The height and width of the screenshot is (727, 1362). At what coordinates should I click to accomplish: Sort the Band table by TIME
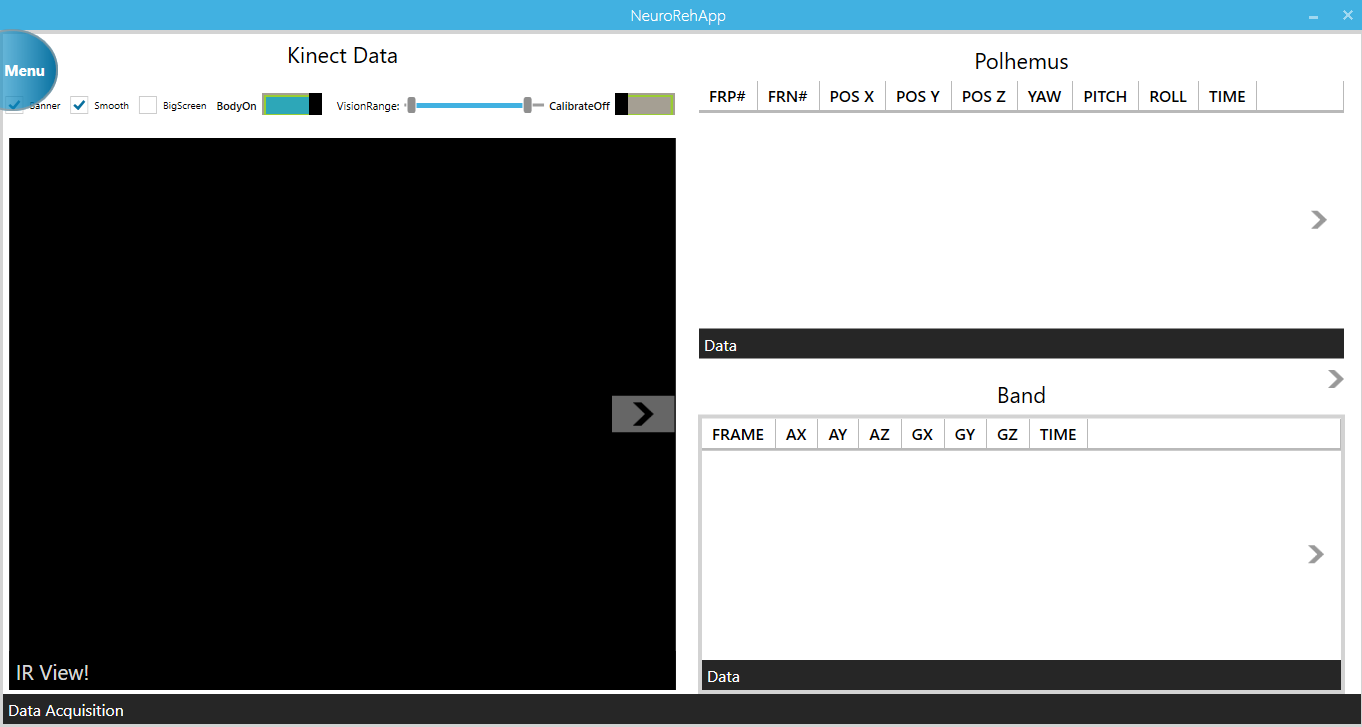1057,433
